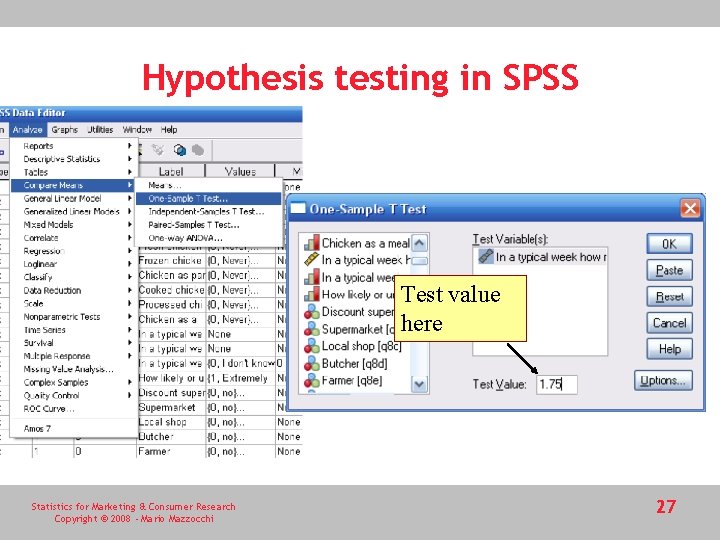Choose One-way ANOVA... entry

pos(208,238)
